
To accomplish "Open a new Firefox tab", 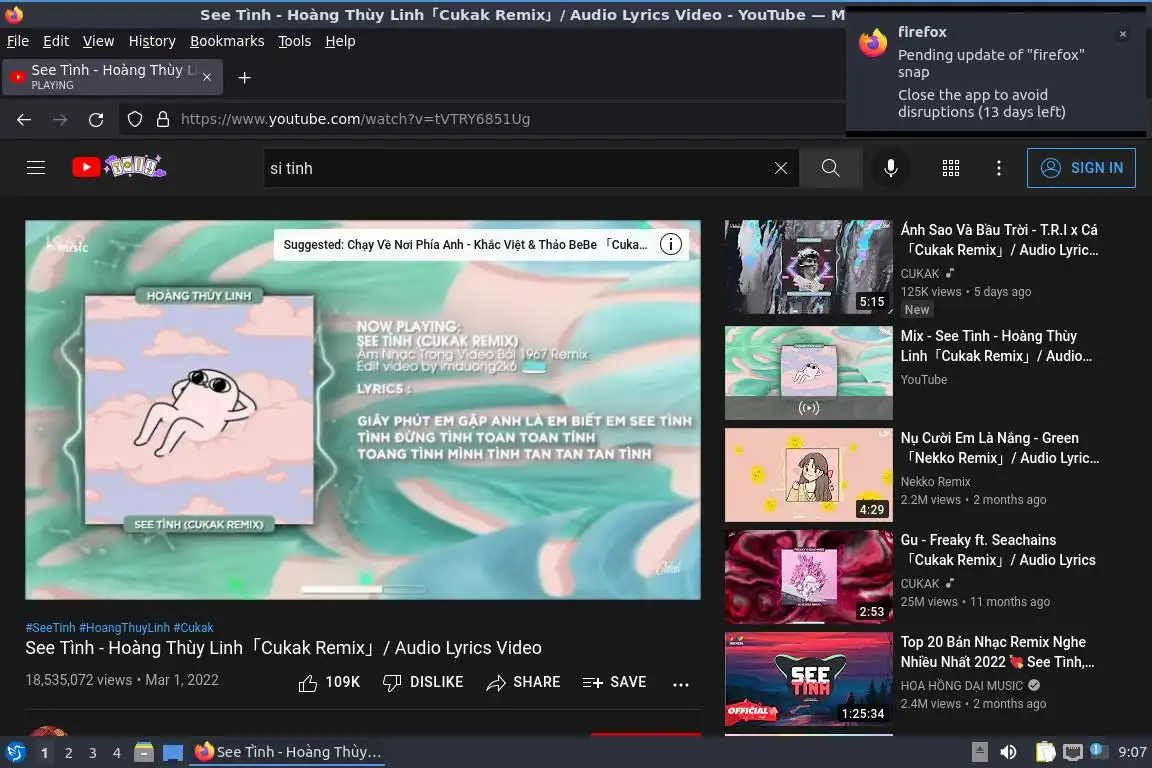I will coord(245,78).
